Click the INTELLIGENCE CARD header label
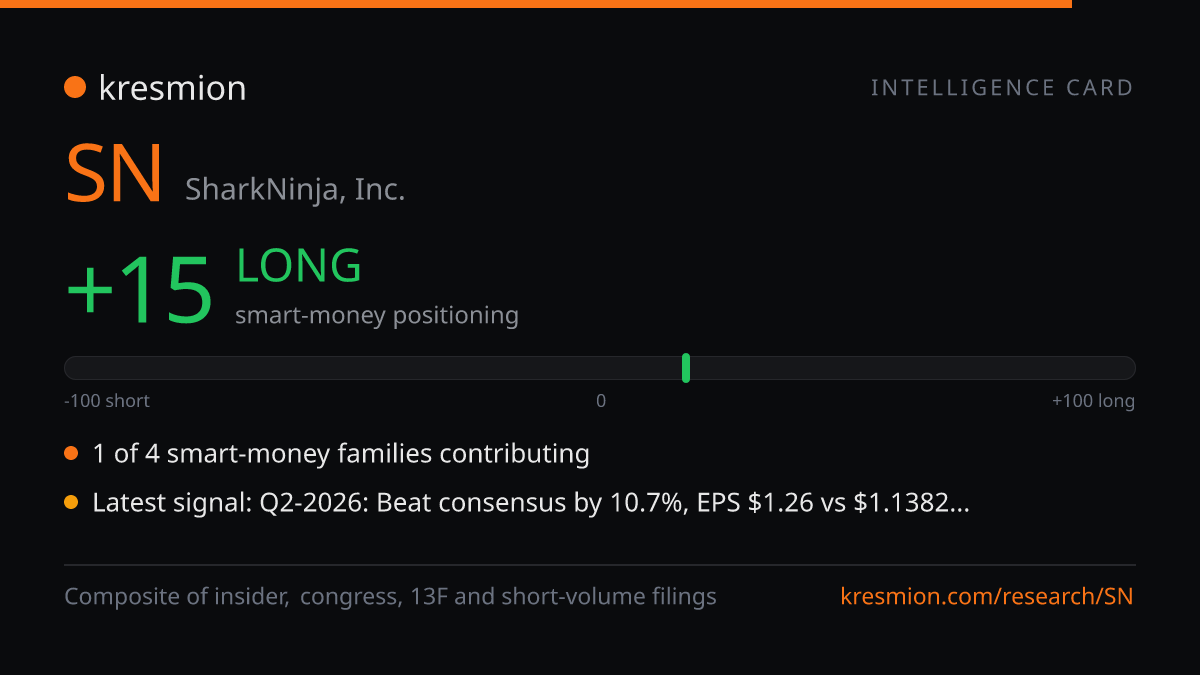 click(1002, 88)
